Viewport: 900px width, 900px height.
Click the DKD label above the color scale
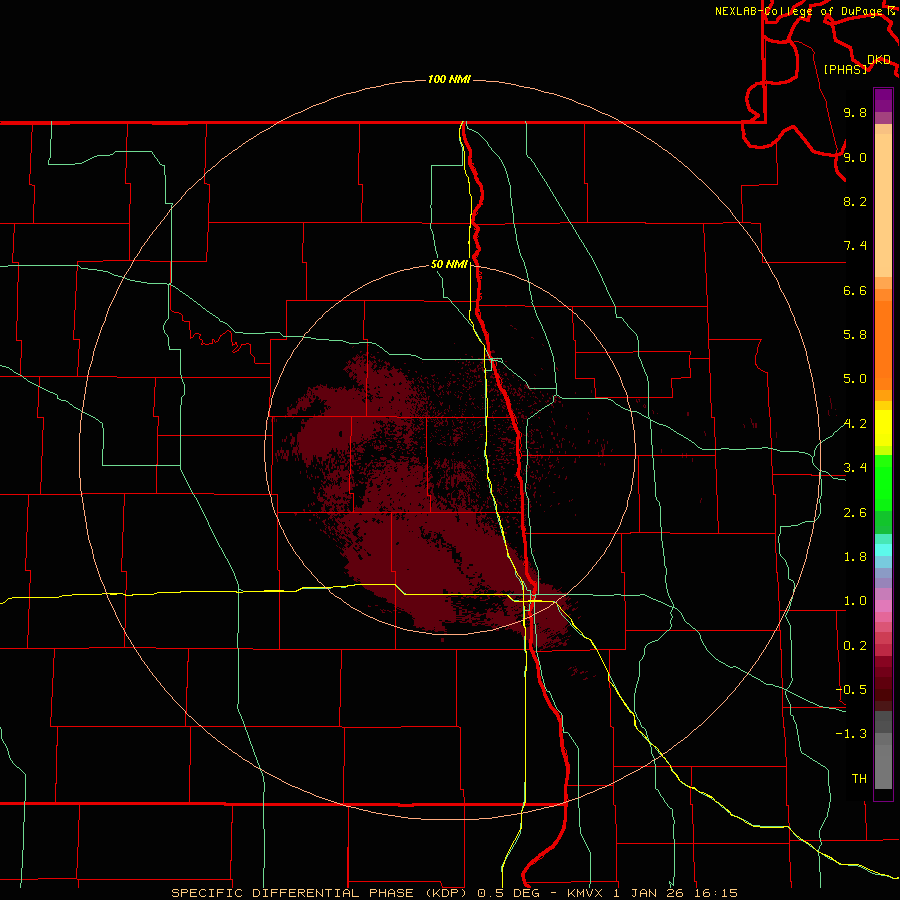click(x=879, y=60)
